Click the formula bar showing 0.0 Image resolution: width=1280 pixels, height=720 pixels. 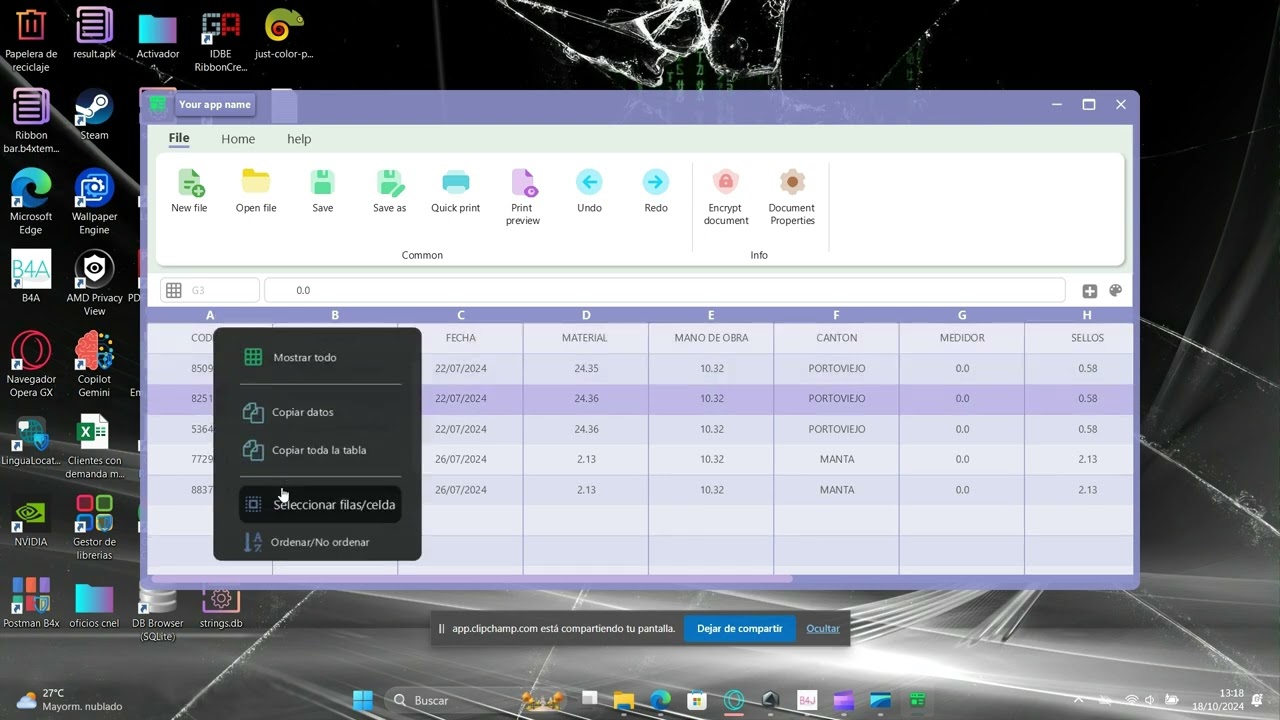coord(664,290)
